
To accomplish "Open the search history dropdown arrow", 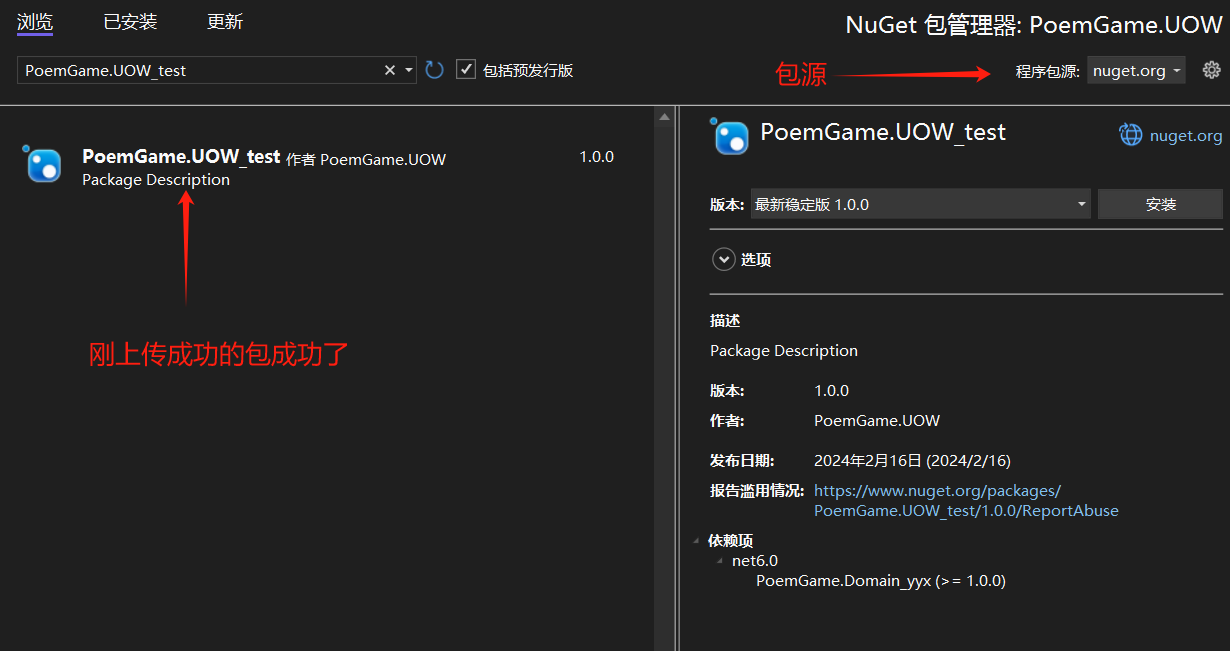I will coord(409,70).
